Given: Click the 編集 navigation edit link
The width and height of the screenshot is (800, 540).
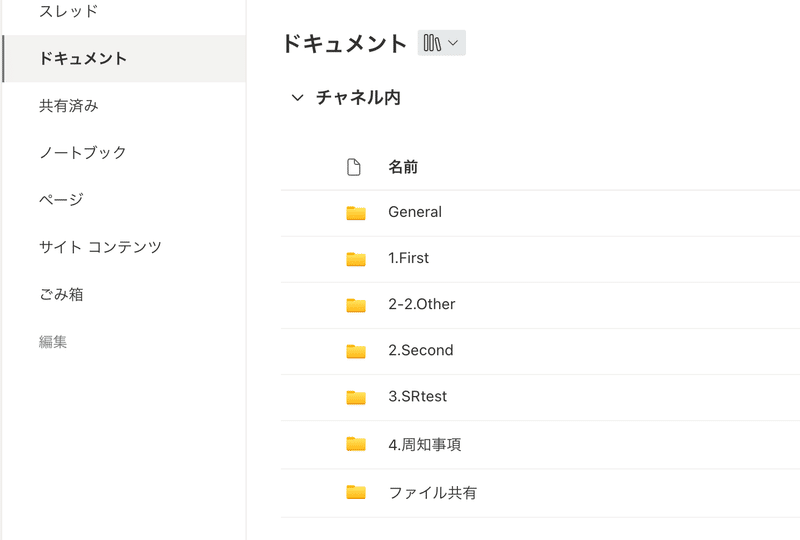Looking at the screenshot, I should (x=53, y=341).
